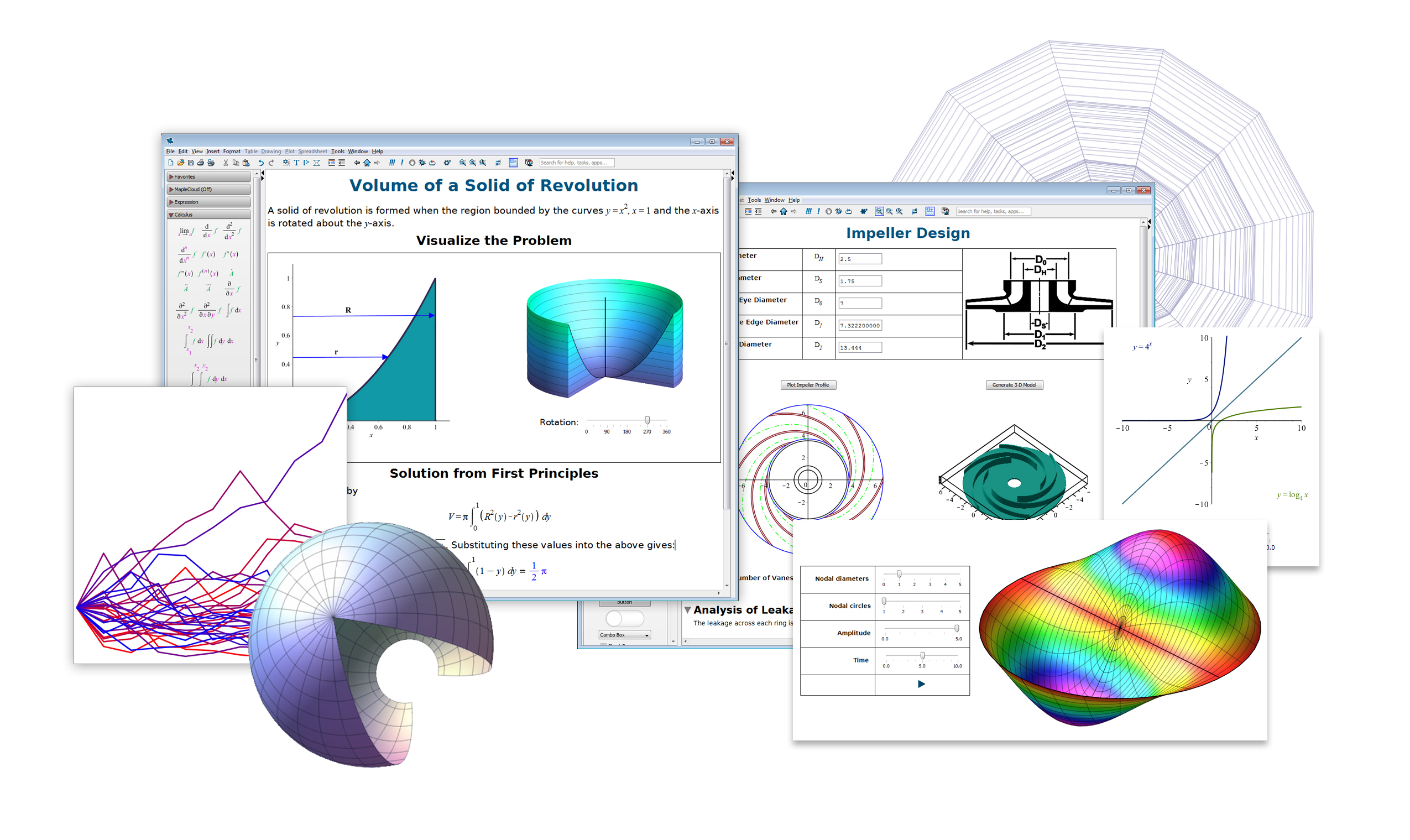Screen dimensions: 1410x840
Task: Click the D_H input field showing 2.5
Action: pyautogui.click(x=859, y=259)
